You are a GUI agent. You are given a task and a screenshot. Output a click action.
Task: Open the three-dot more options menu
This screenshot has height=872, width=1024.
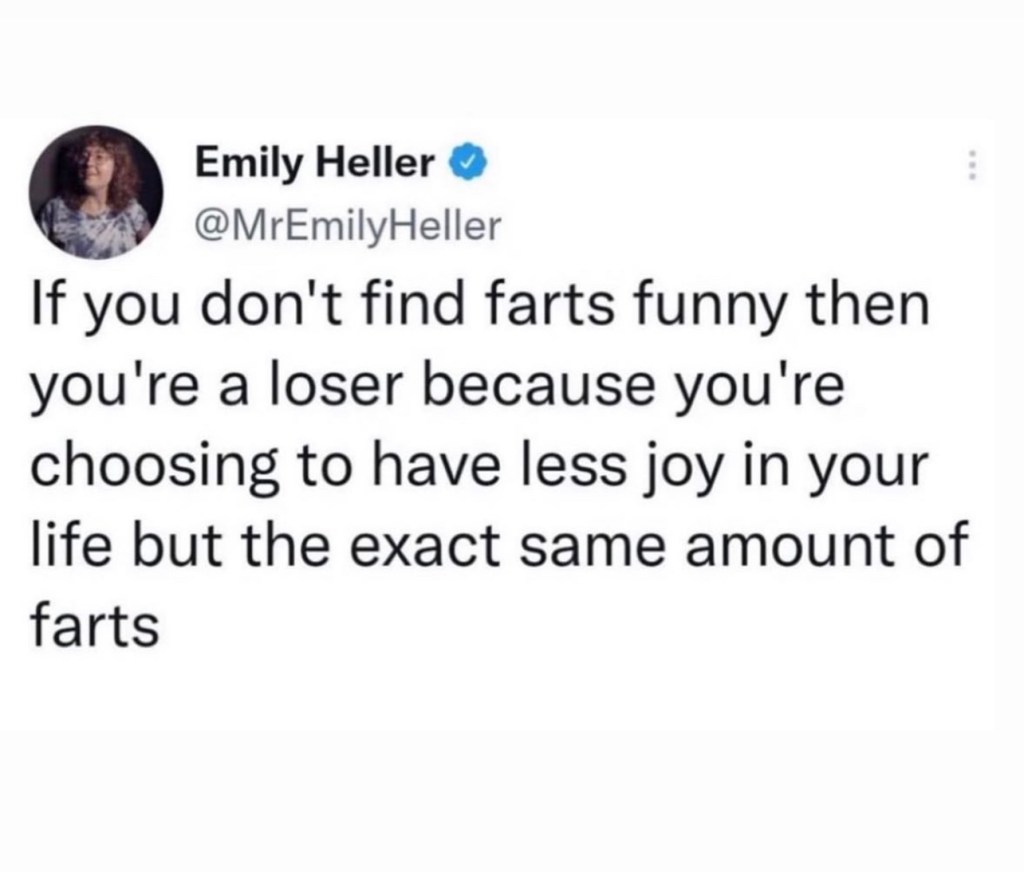[967, 165]
